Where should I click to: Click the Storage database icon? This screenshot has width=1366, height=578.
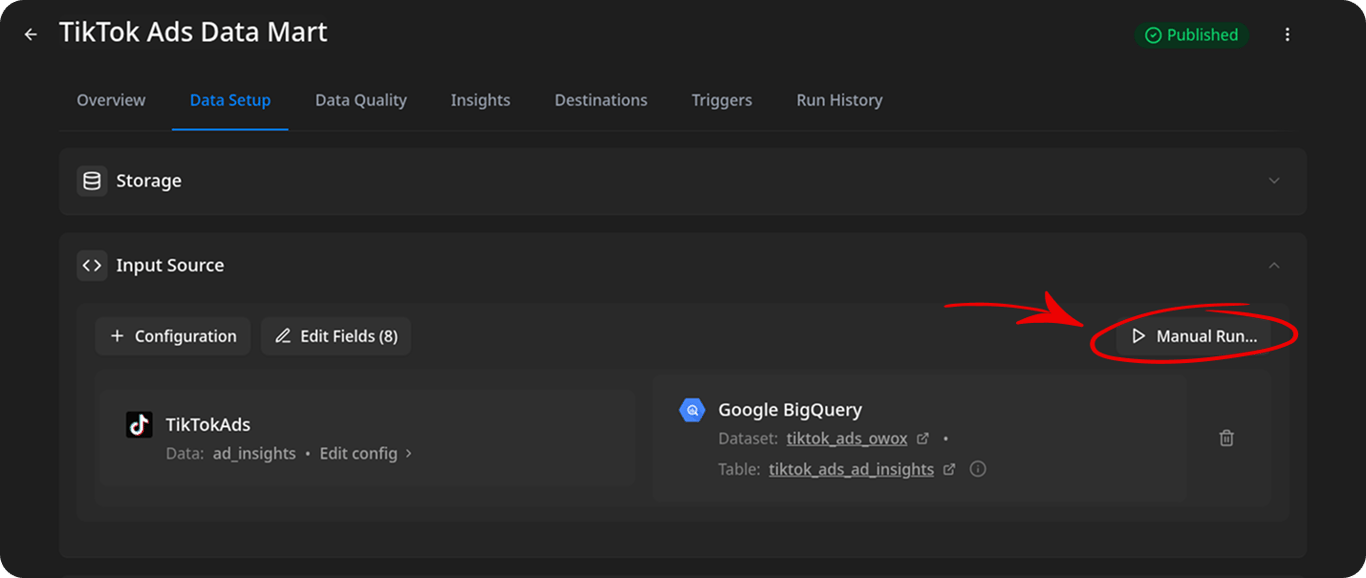[x=92, y=181]
